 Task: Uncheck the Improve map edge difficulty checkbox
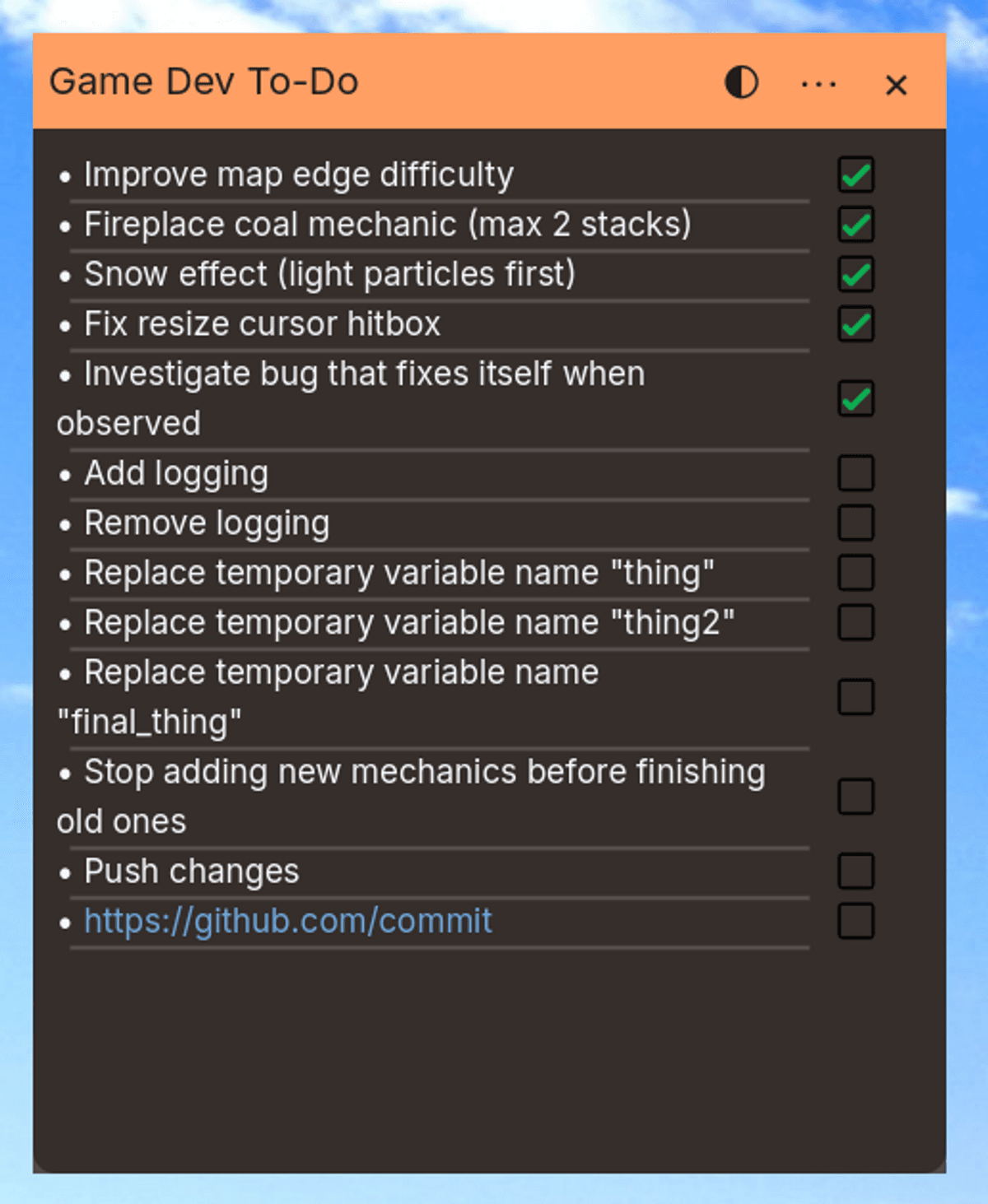click(x=855, y=175)
